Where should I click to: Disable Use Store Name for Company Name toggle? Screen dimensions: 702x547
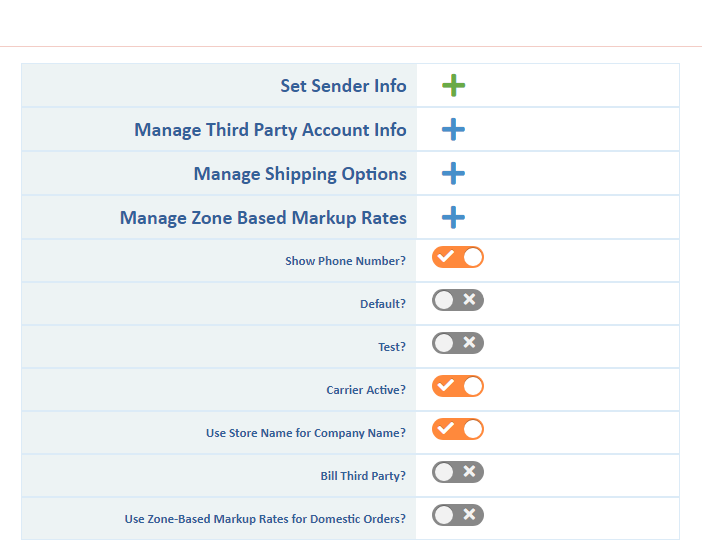[x=458, y=429]
